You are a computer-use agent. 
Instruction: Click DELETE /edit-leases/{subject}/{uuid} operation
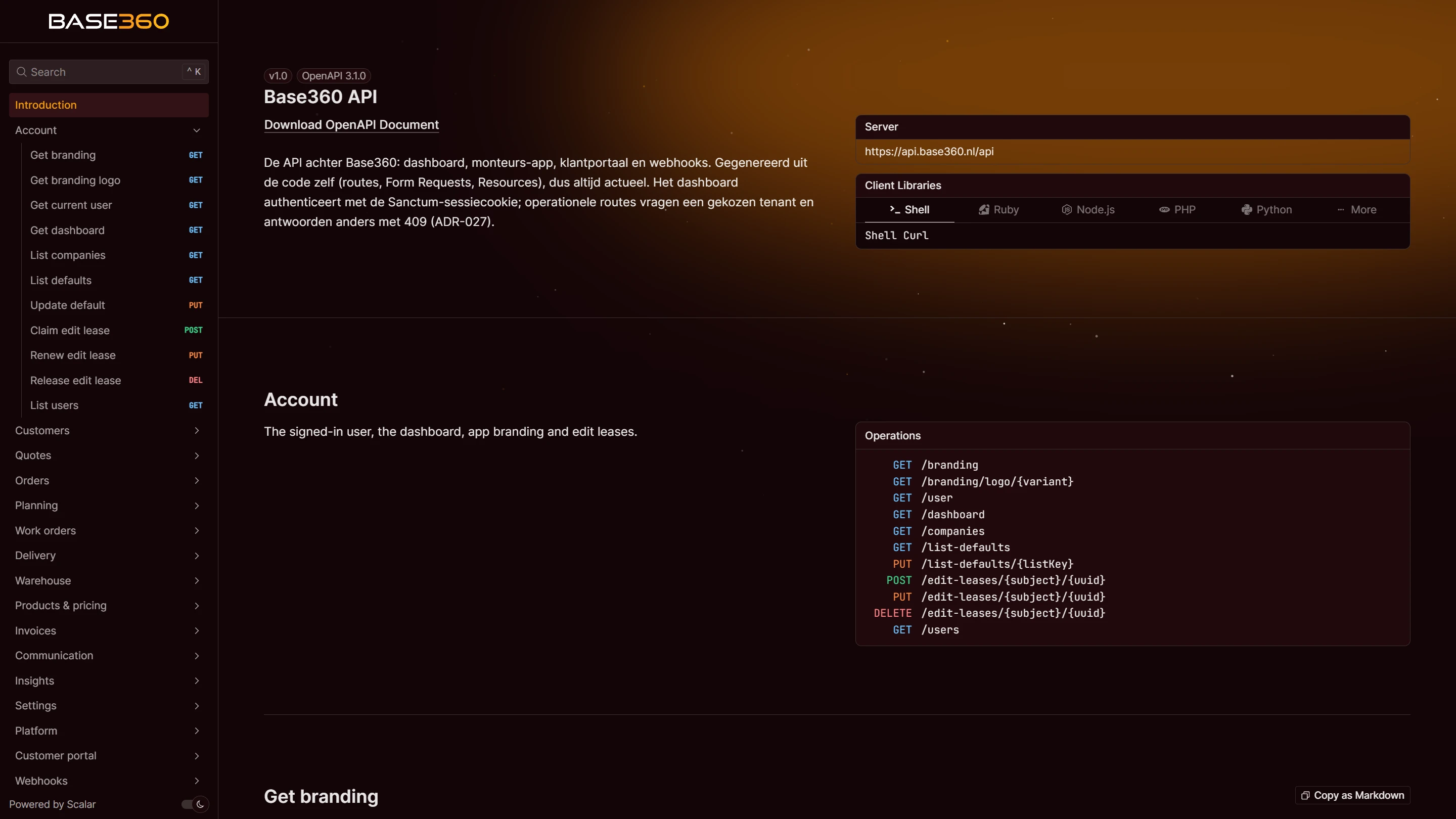[990, 613]
